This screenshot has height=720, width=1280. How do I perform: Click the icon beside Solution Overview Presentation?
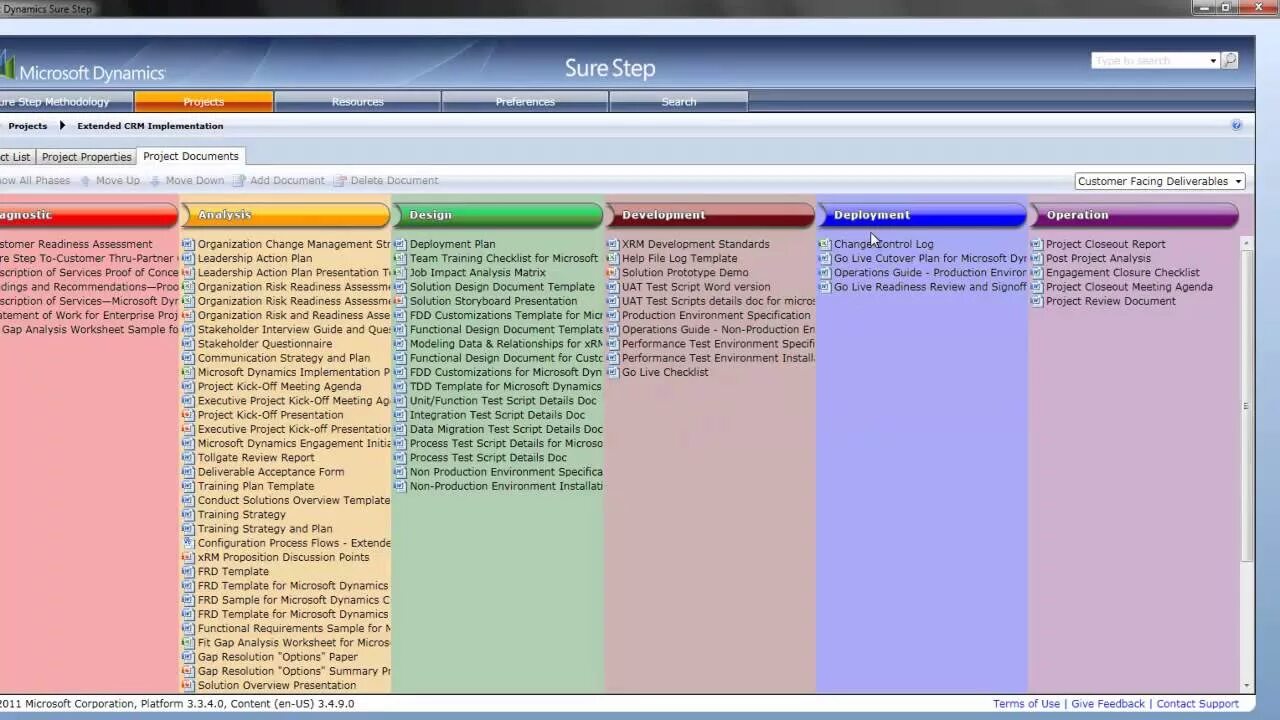point(188,686)
